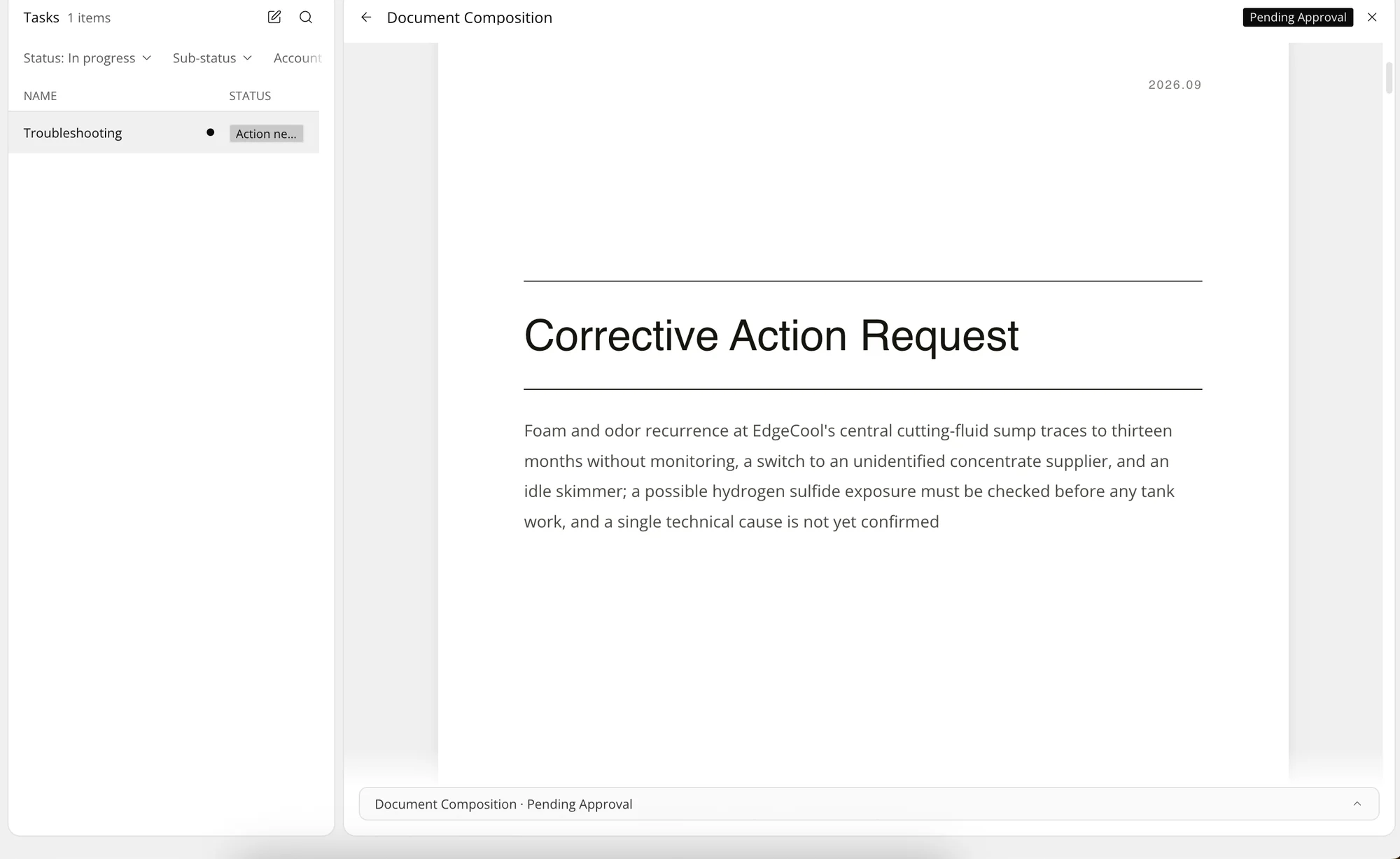Click the Corrective Action Request heading

tap(771, 335)
